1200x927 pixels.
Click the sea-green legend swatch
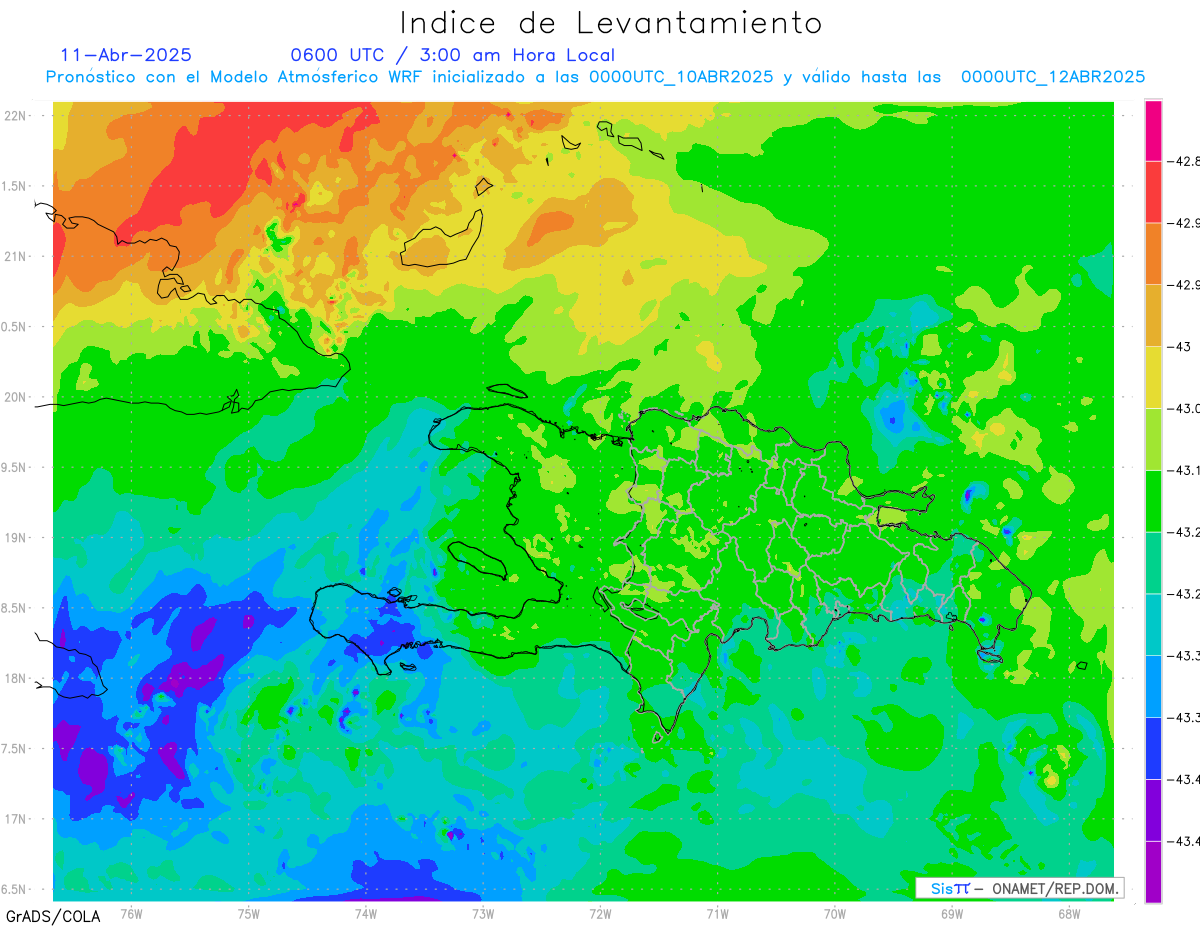pos(1153,563)
